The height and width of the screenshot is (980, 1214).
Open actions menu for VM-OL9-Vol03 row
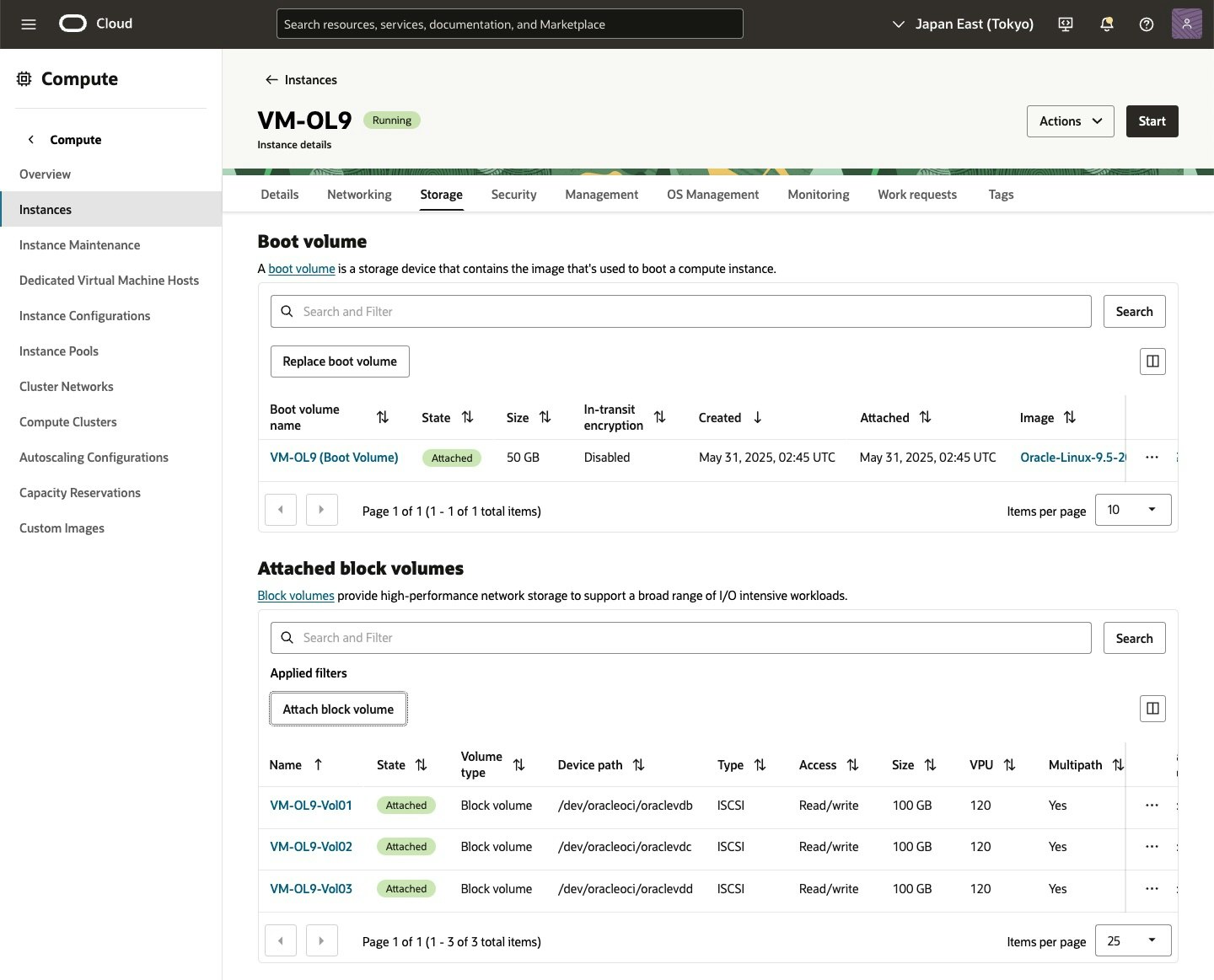click(1152, 889)
